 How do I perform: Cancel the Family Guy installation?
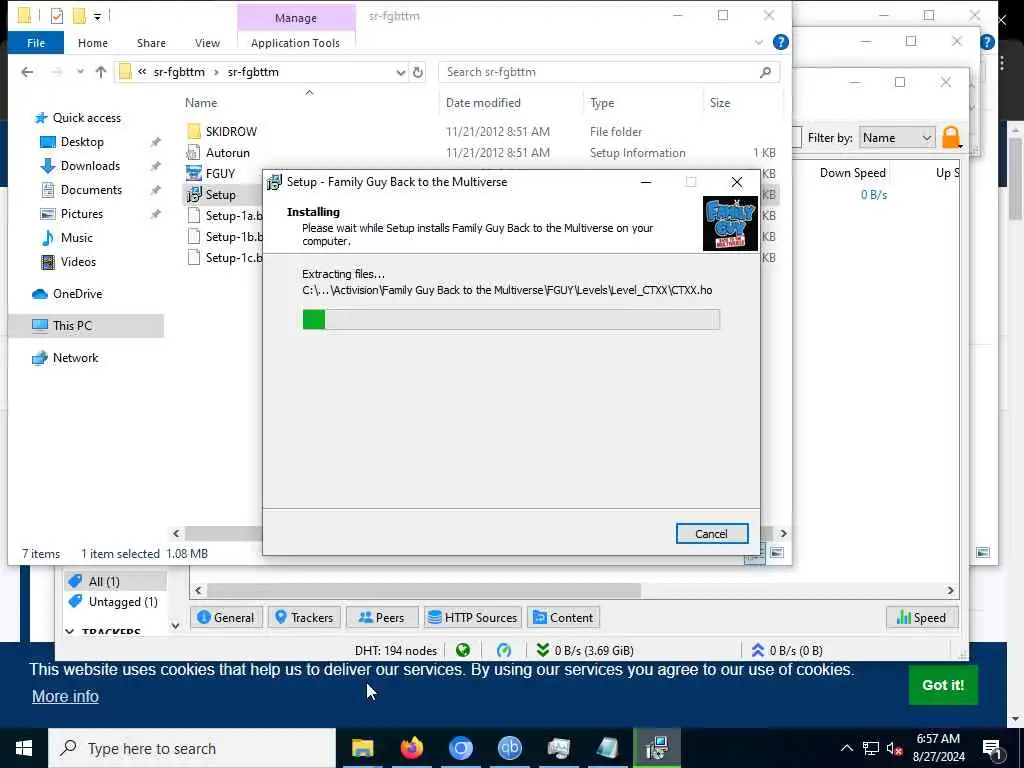point(711,534)
